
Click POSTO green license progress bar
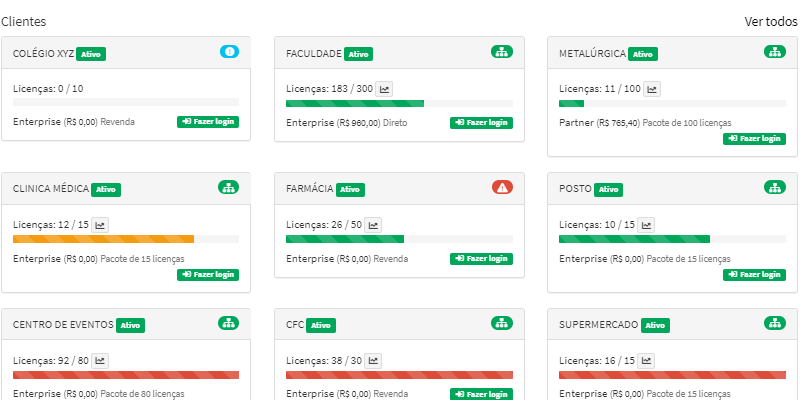pos(672,239)
